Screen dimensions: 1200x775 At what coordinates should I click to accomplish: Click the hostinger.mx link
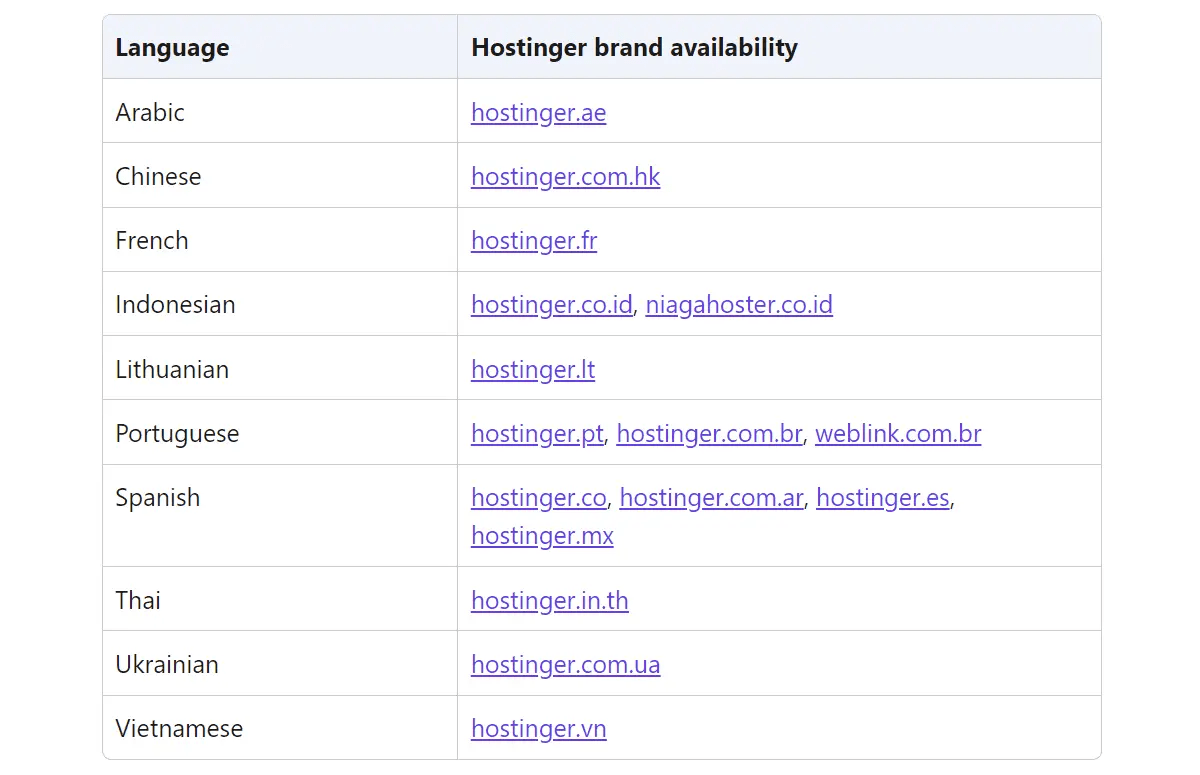pos(542,536)
